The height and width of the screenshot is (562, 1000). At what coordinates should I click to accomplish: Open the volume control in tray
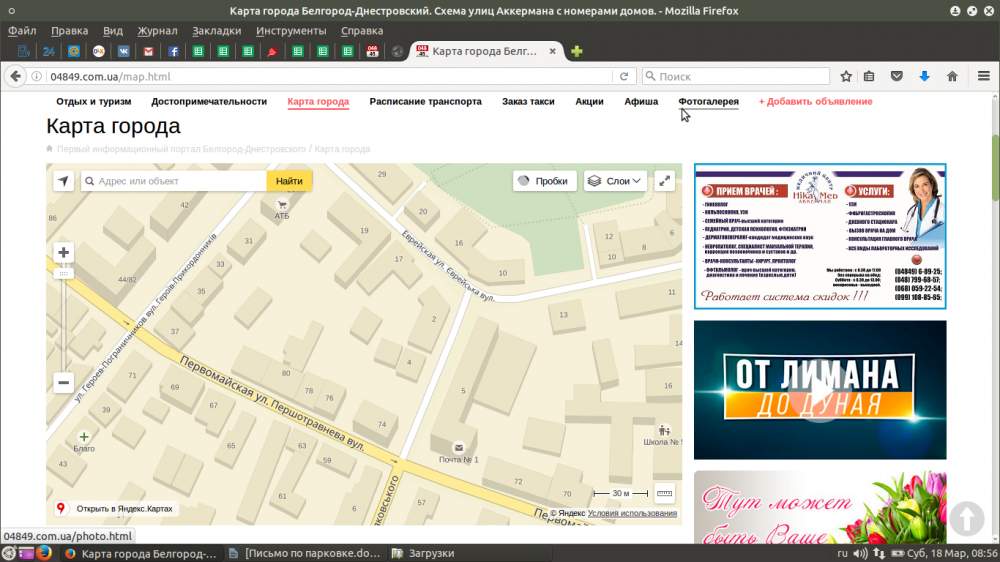tap(860, 553)
